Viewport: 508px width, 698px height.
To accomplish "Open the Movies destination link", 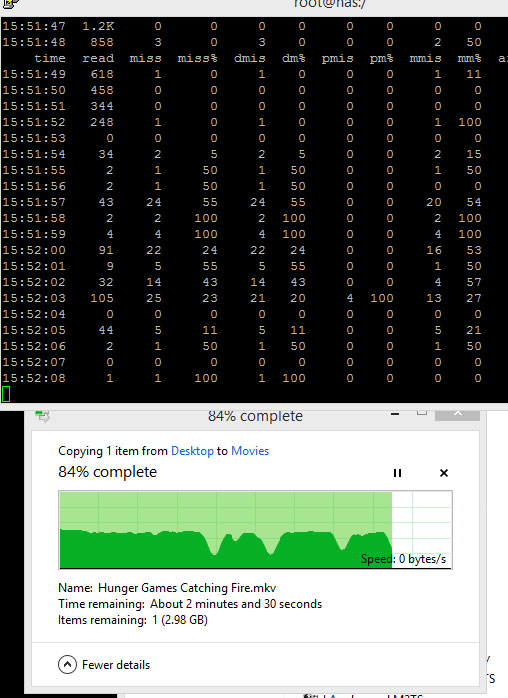I will tap(250, 451).
